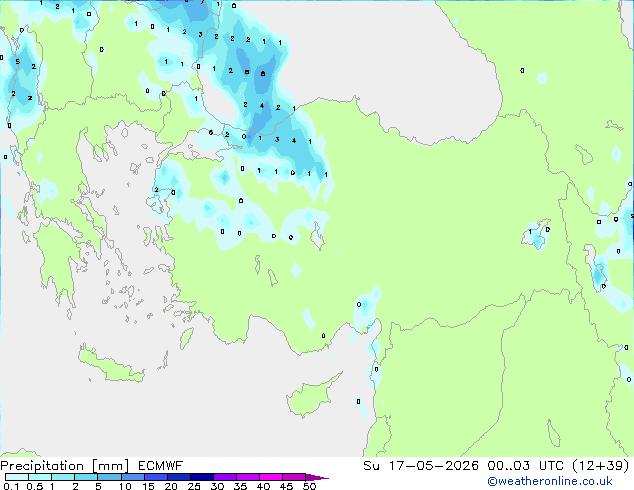Click the 25–30 mm navy legend swatch
Viewport: 634px width, 490px height.
click(x=201, y=477)
